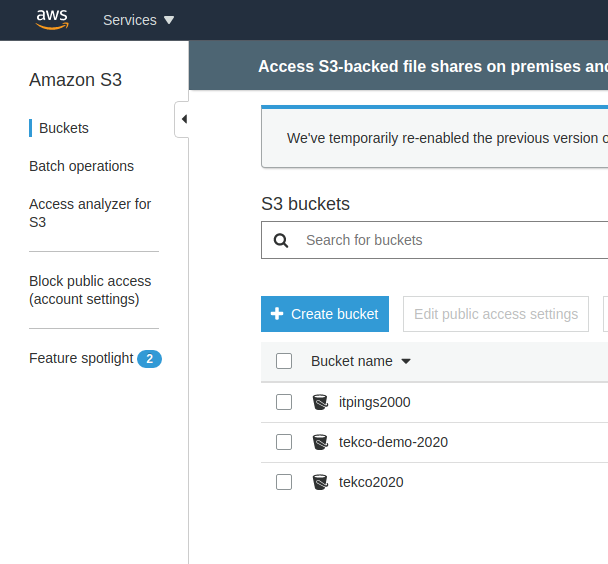Viewport: 608px width, 564px height.
Task: Select the itpings2000 bucket checkbox
Action: pos(284,402)
